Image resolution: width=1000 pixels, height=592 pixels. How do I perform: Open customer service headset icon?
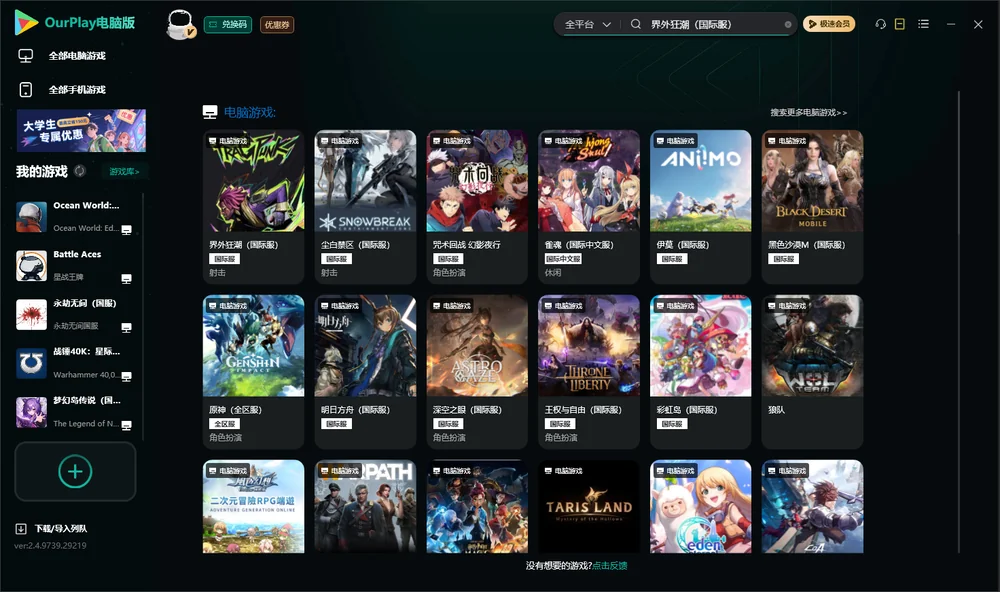click(880, 24)
